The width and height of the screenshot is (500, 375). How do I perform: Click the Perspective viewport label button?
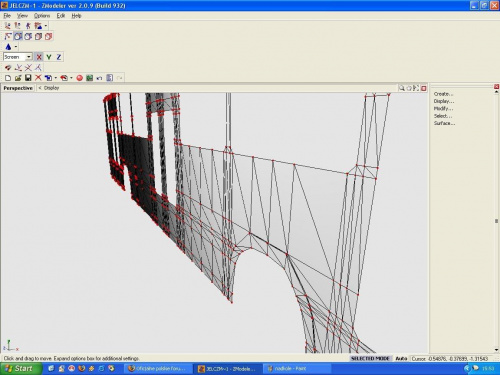(x=18, y=88)
